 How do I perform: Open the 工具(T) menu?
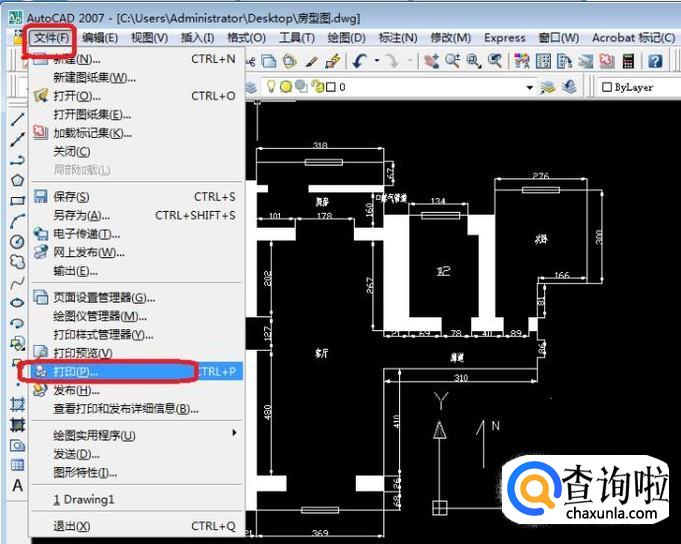pos(297,38)
